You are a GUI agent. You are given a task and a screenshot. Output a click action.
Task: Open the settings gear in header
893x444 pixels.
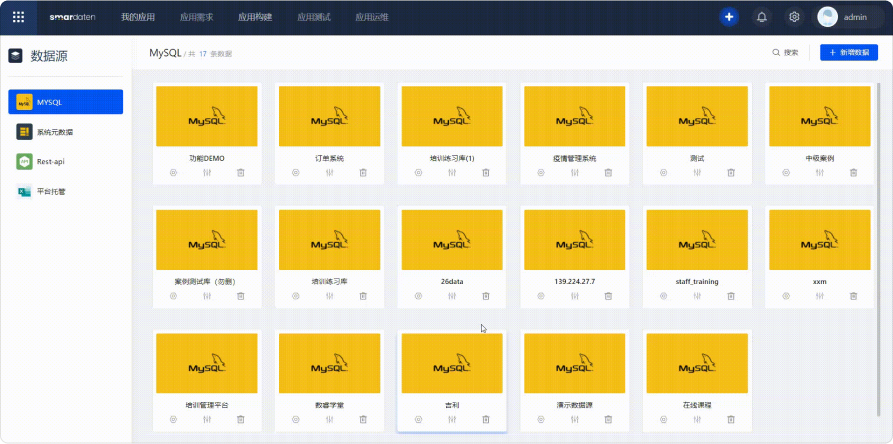pyautogui.click(x=794, y=17)
